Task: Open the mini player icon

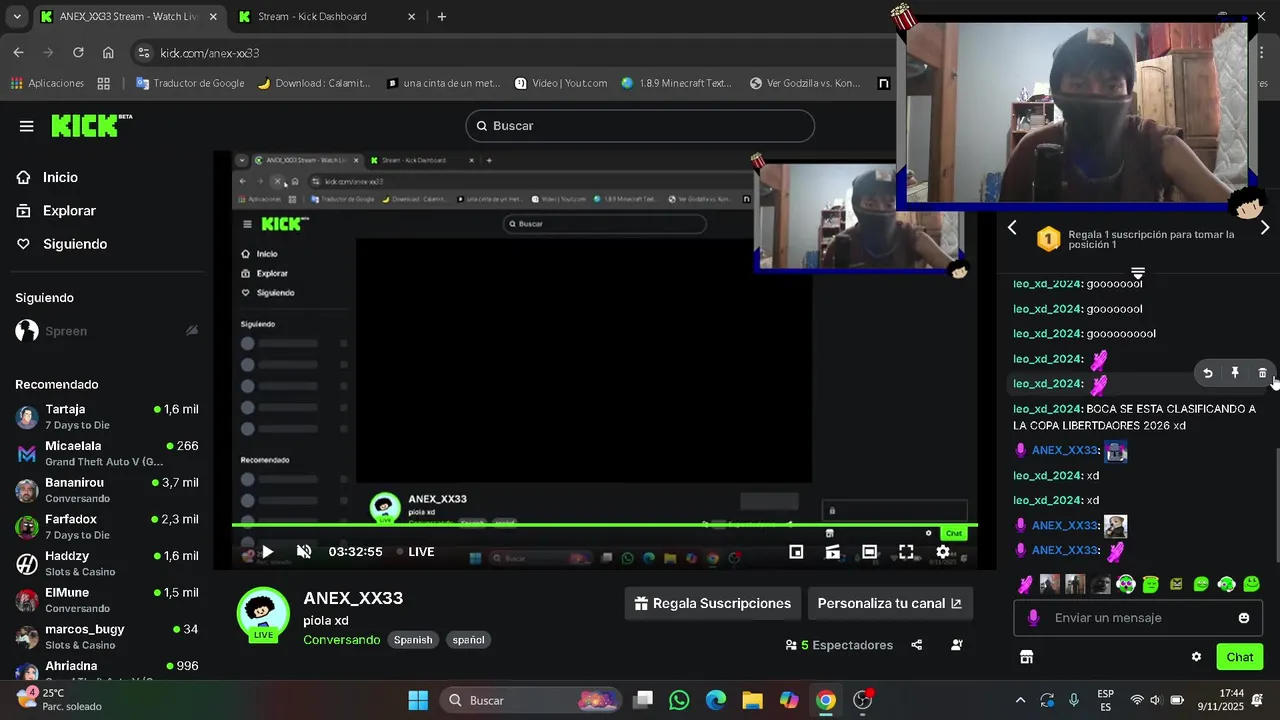Action: pos(796,552)
